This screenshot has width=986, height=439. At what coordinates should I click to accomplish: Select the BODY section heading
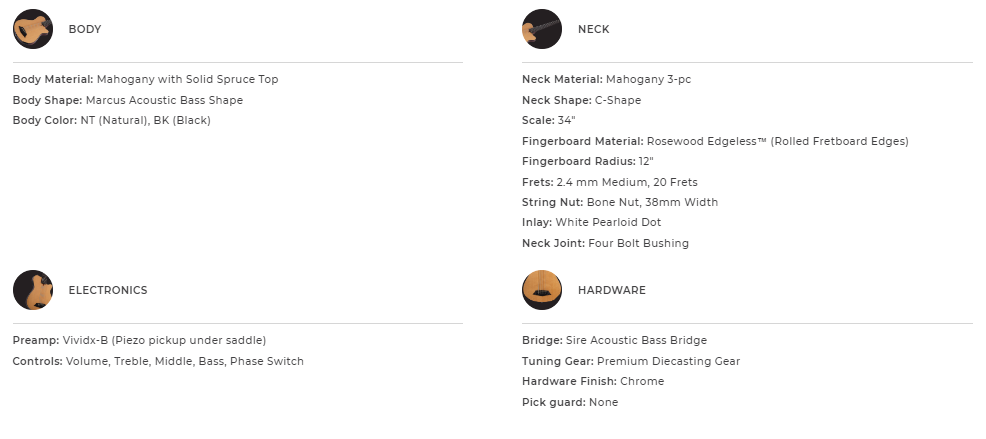pos(85,30)
